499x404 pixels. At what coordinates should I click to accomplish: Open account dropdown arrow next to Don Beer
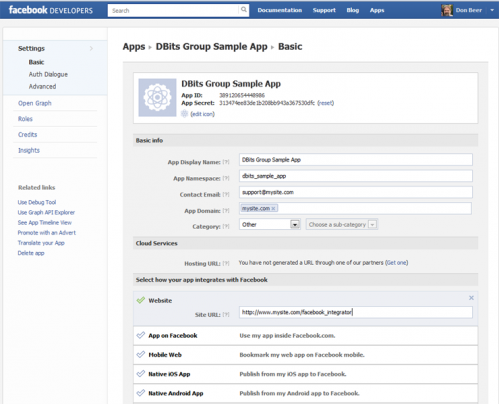(x=492, y=10)
